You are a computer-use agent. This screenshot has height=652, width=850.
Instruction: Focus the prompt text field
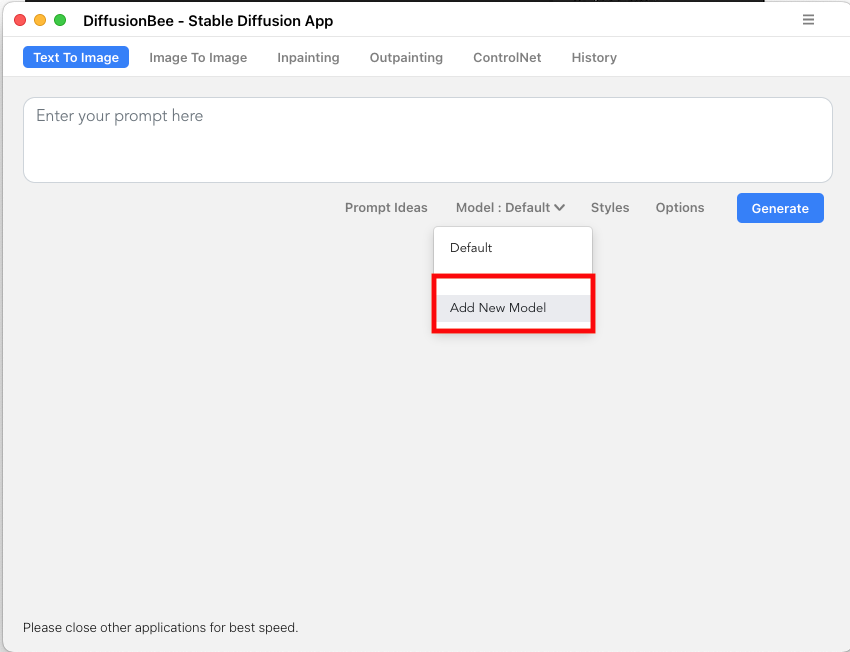pos(428,140)
